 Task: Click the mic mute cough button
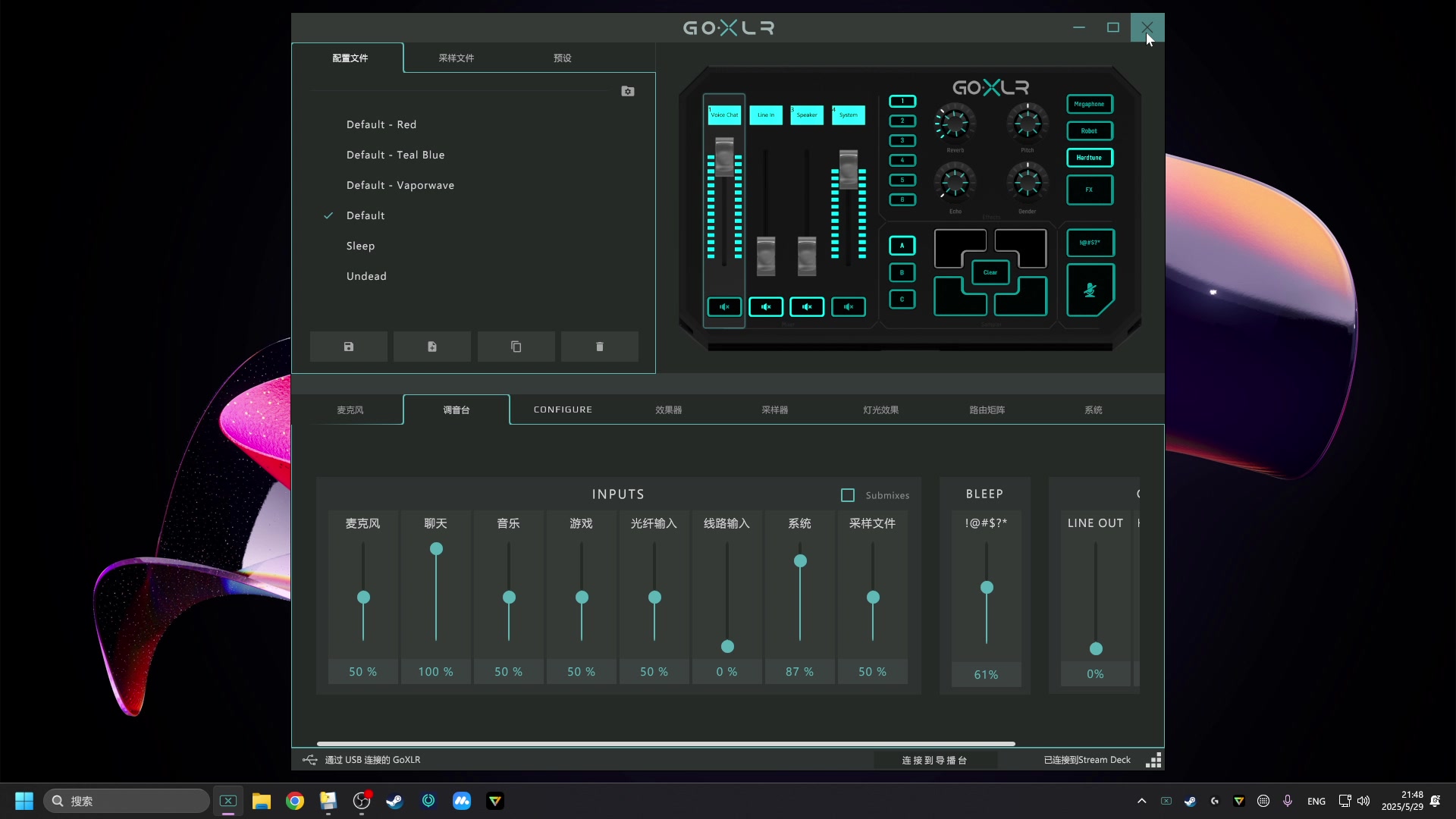pyautogui.click(x=1090, y=290)
